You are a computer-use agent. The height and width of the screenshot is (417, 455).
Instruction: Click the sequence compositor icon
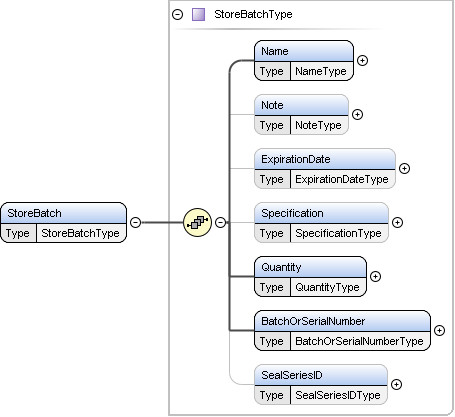(197, 222)
